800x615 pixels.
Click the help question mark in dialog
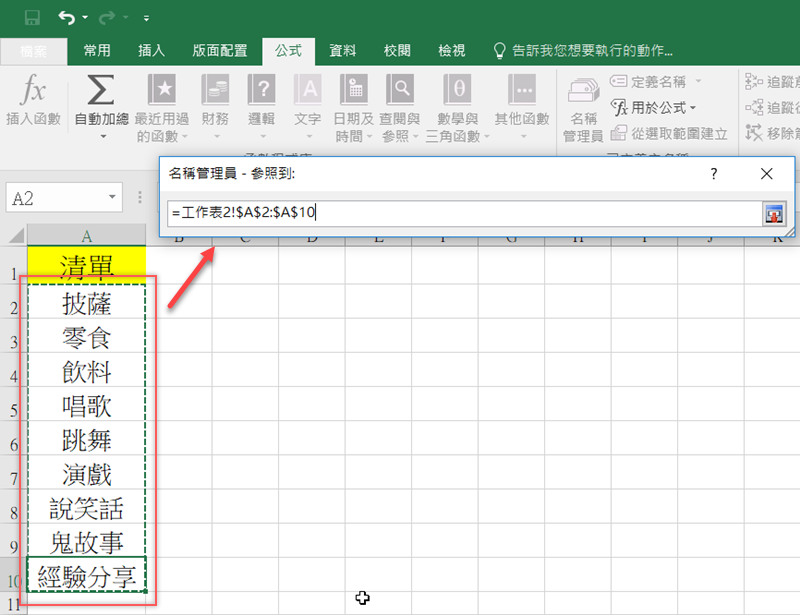(x=714, y=174)
